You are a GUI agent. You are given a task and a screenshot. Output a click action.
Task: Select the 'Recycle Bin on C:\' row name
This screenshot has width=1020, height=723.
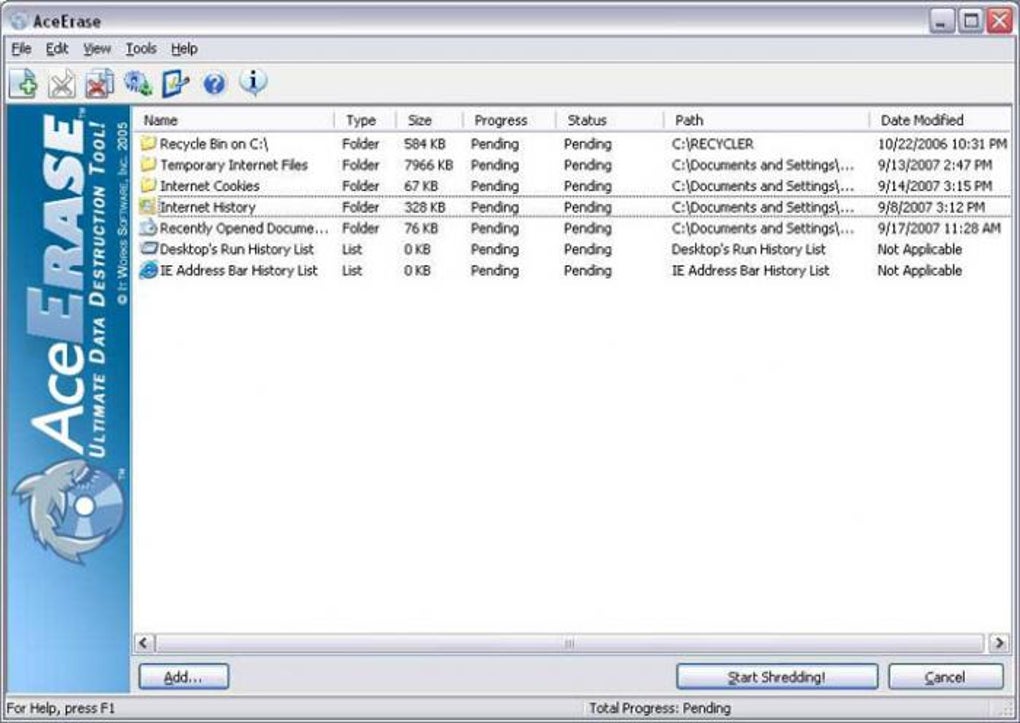pyautogui.click(x=213, y=144)
